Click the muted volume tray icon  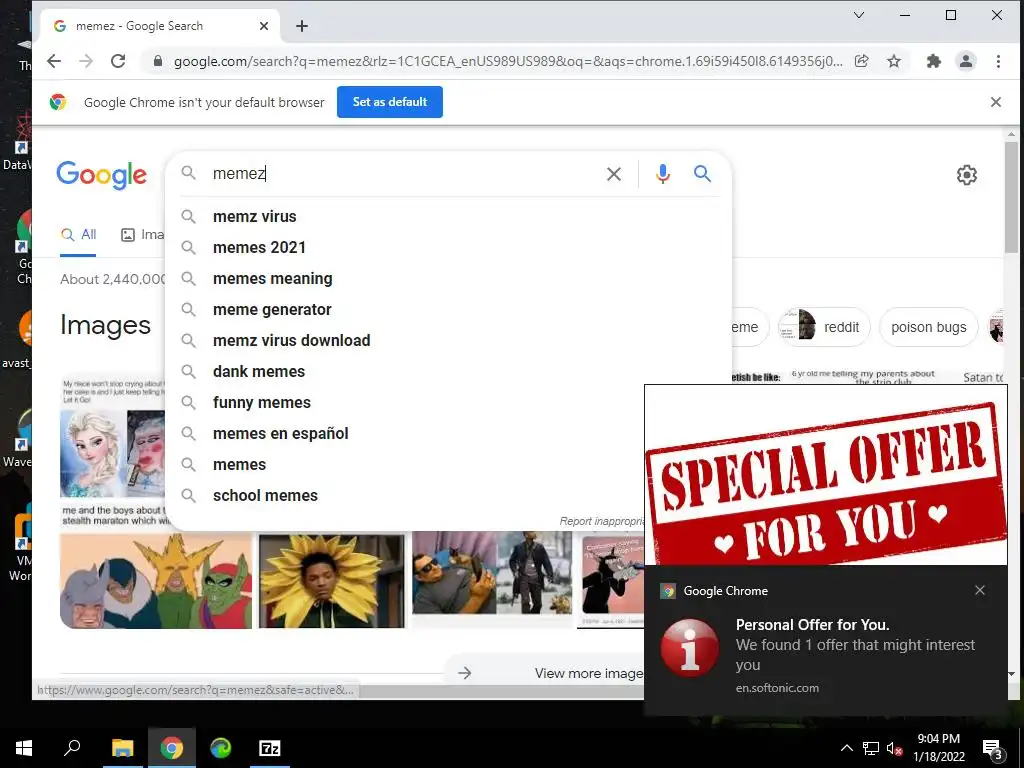[x=895, y=748]
